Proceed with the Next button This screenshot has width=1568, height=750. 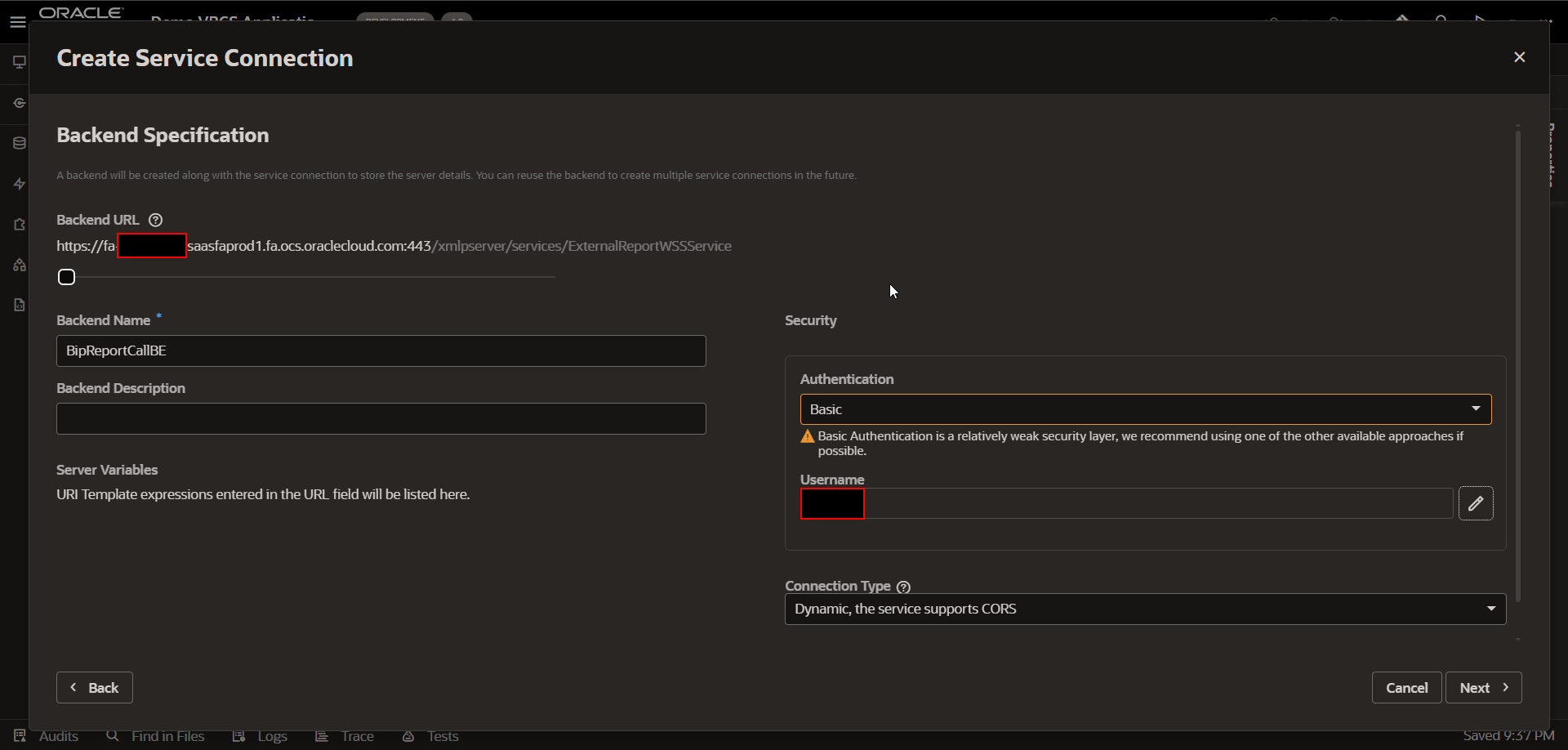click(1484, 687)
